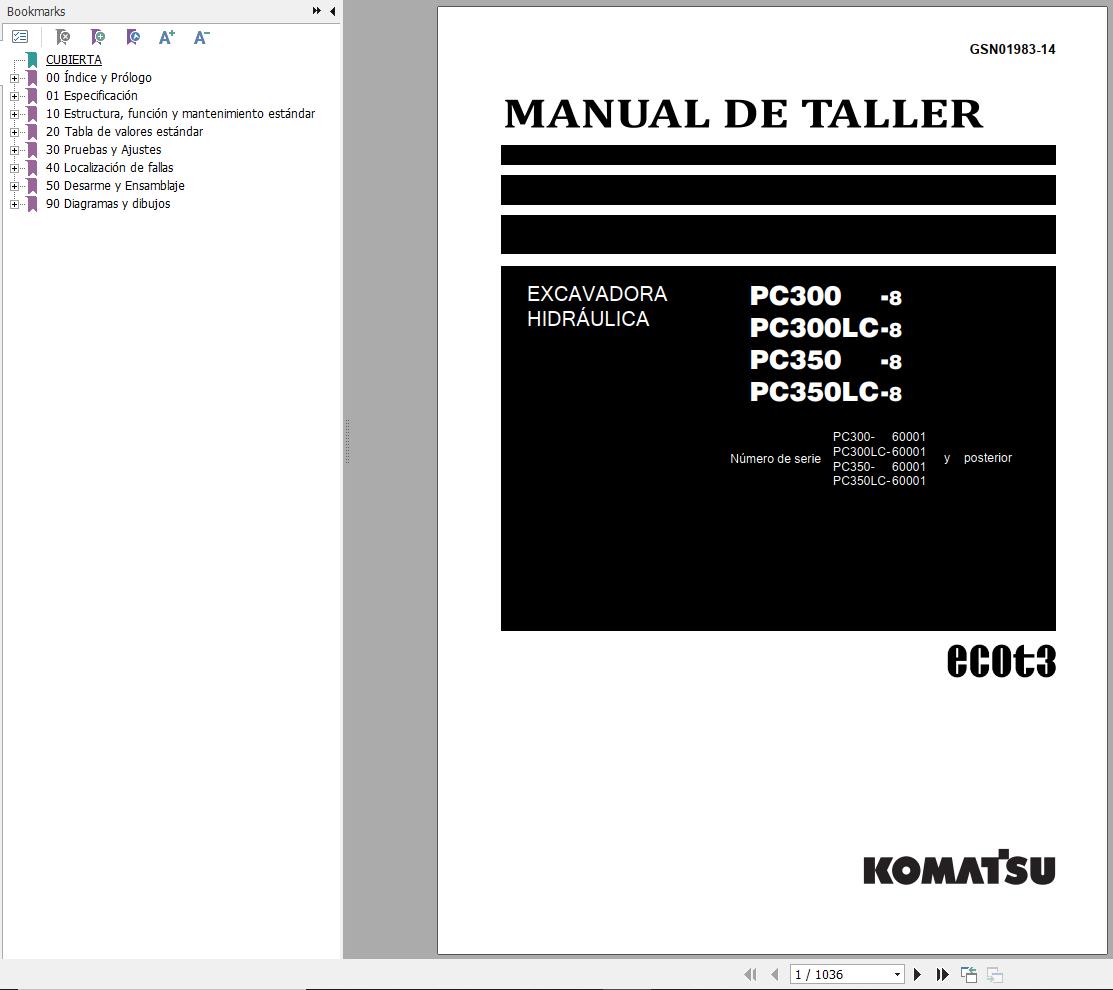This screenshot has width=1113, height=990.
Task: Select bookmark 30 Pruebas y Ajustes
Action: [x=104, y=150]
